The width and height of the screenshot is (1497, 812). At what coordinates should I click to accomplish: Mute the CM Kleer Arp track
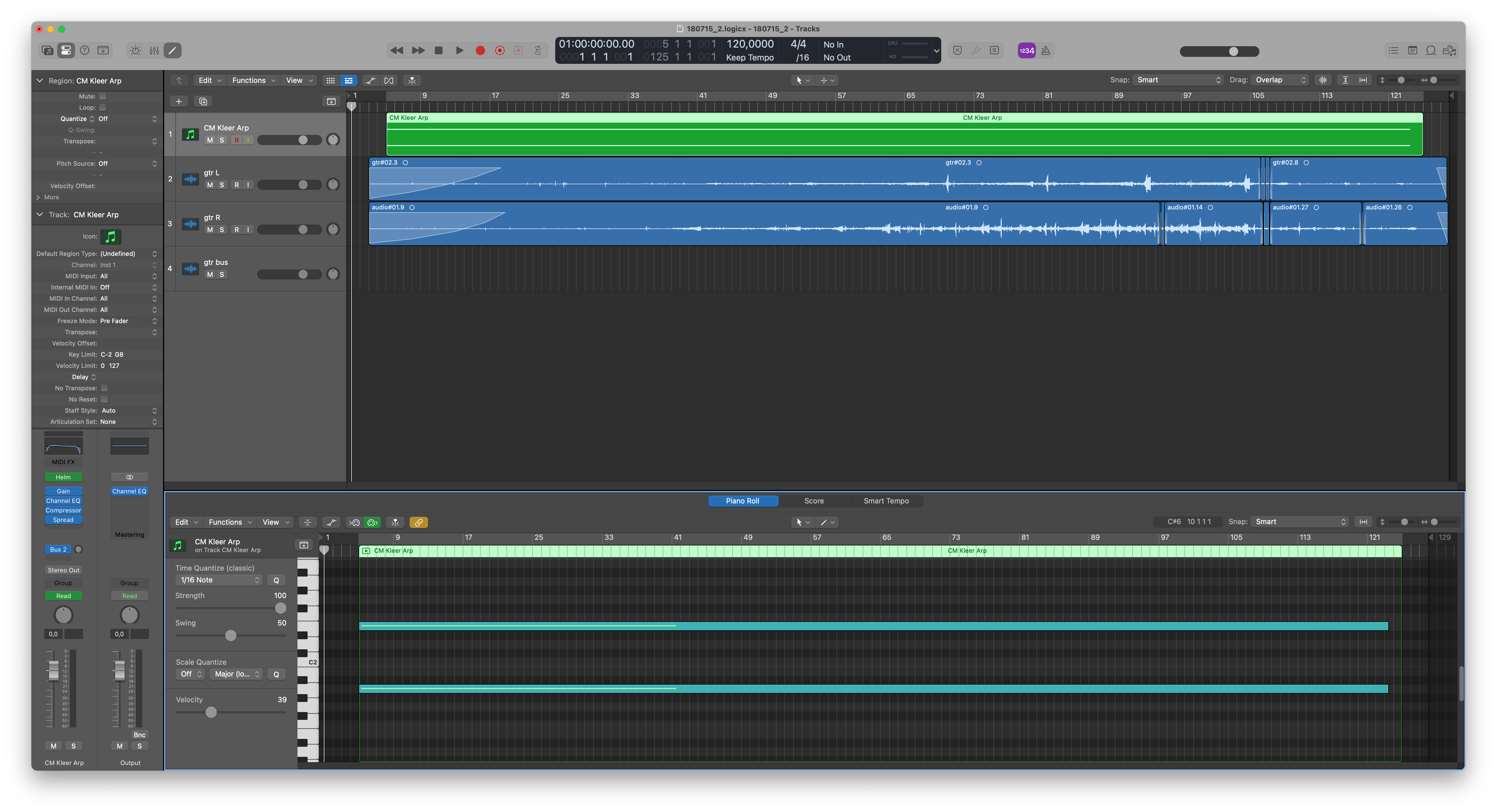click(210, 140)
